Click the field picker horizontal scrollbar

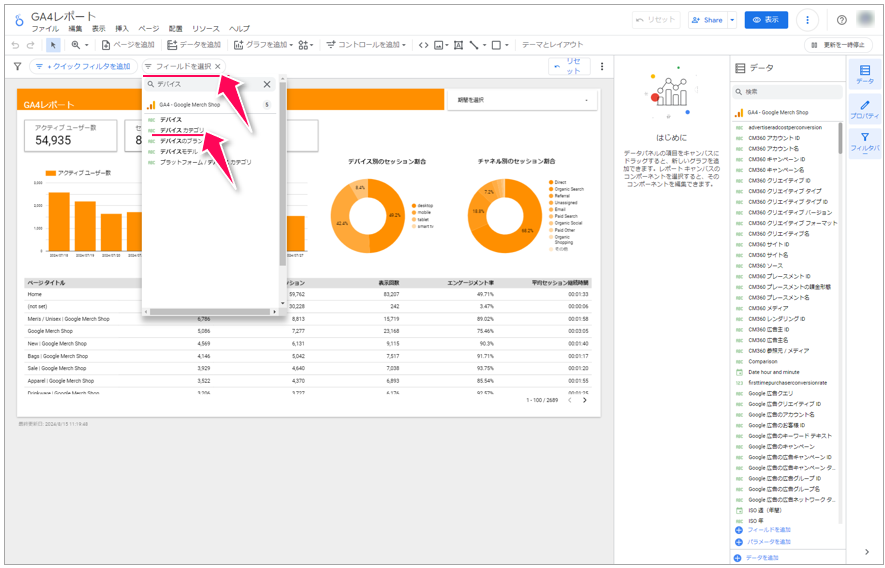(210, 312)
